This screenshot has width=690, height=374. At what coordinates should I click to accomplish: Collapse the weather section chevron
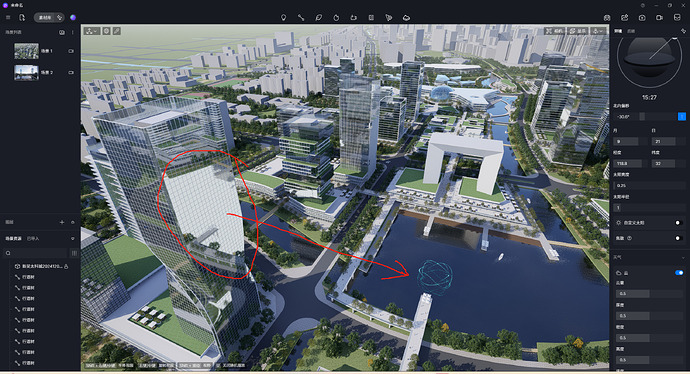(x=683, y=257)
